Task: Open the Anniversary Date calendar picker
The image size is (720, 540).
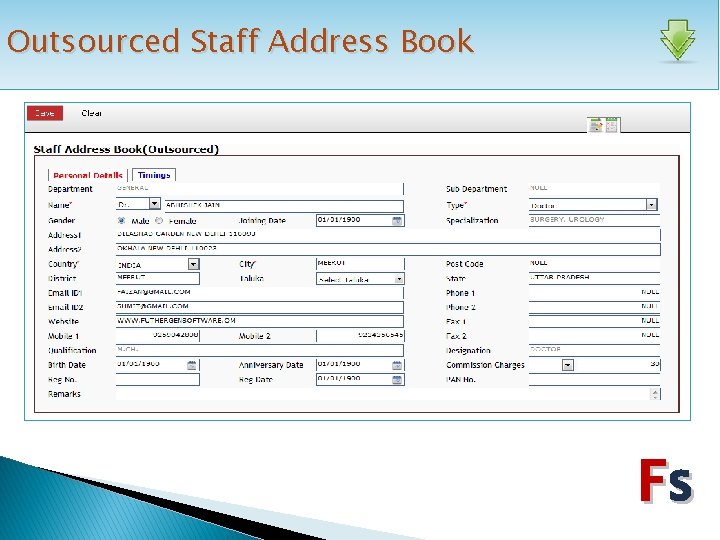Action: pyautogui.click(x=397, y=365)
